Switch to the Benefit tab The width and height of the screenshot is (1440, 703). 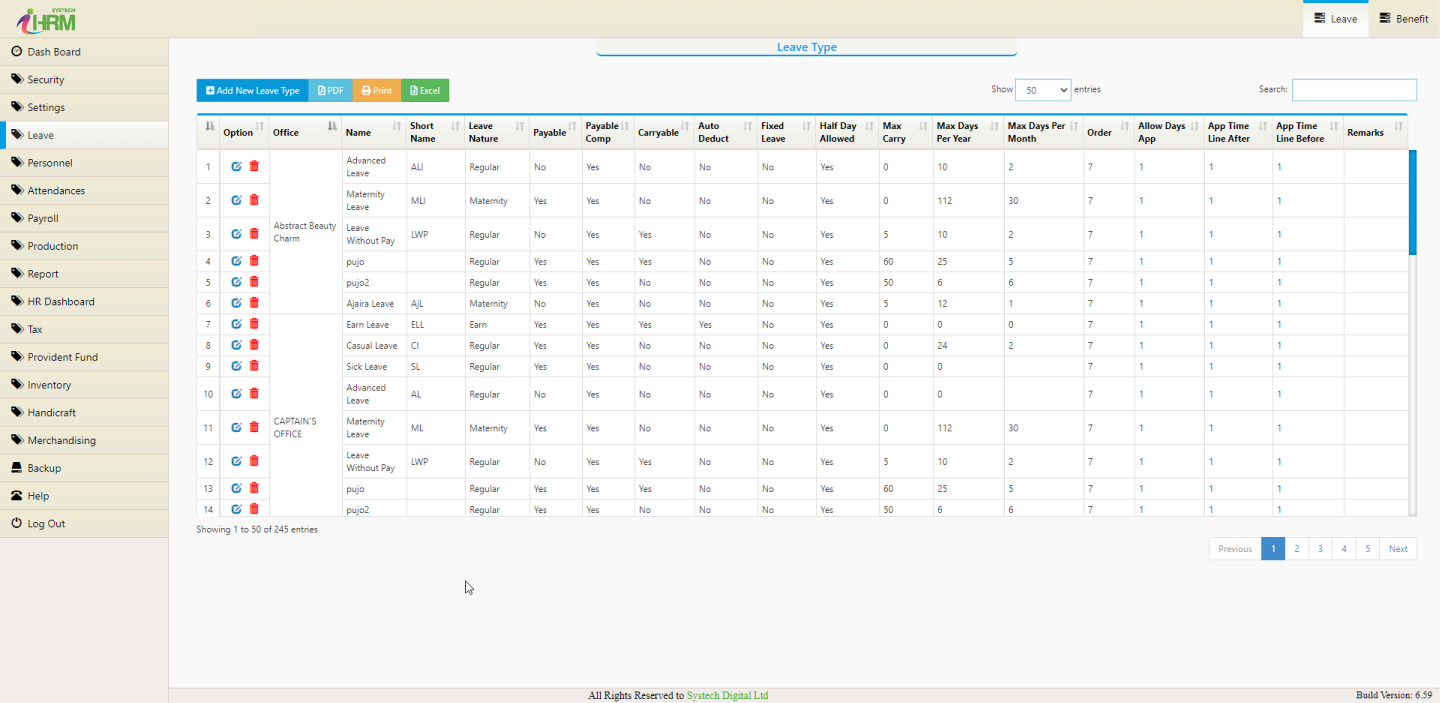1404,19
